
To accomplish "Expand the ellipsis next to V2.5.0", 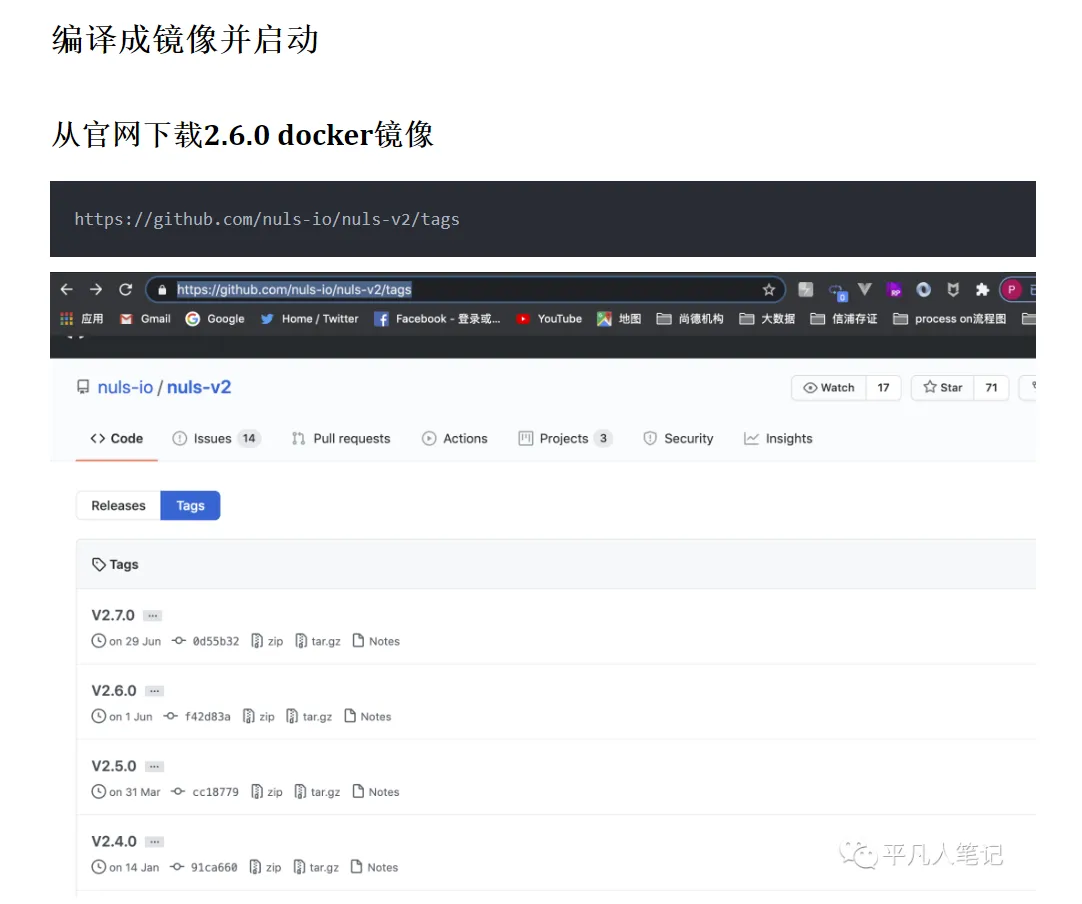I will click(155, 766).
